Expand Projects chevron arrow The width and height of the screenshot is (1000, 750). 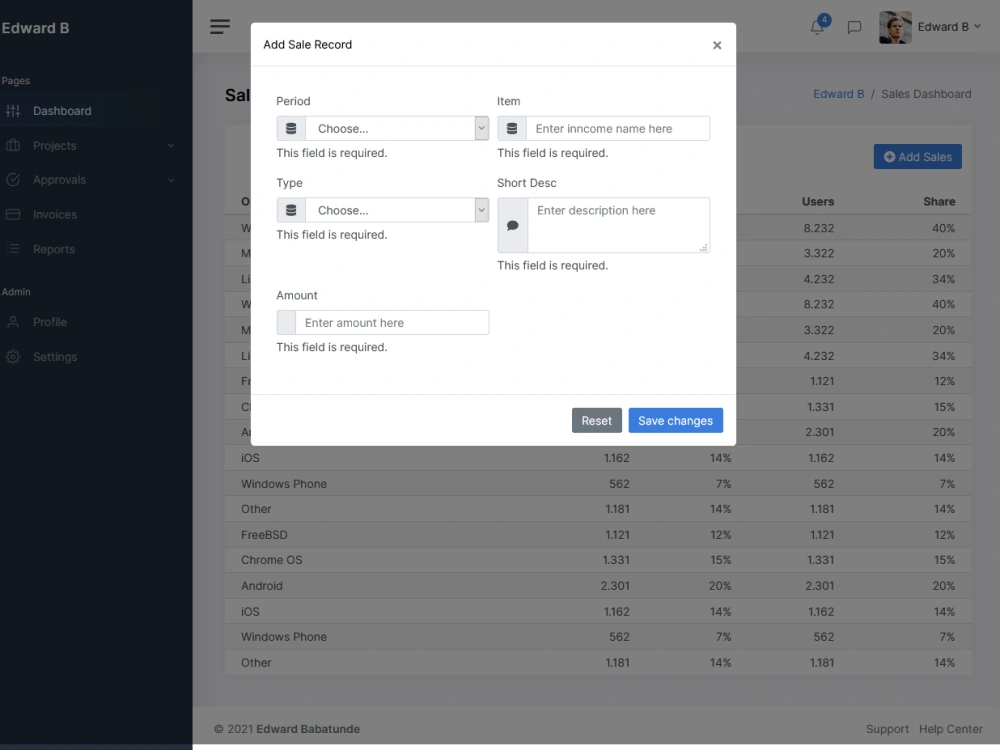171,145
